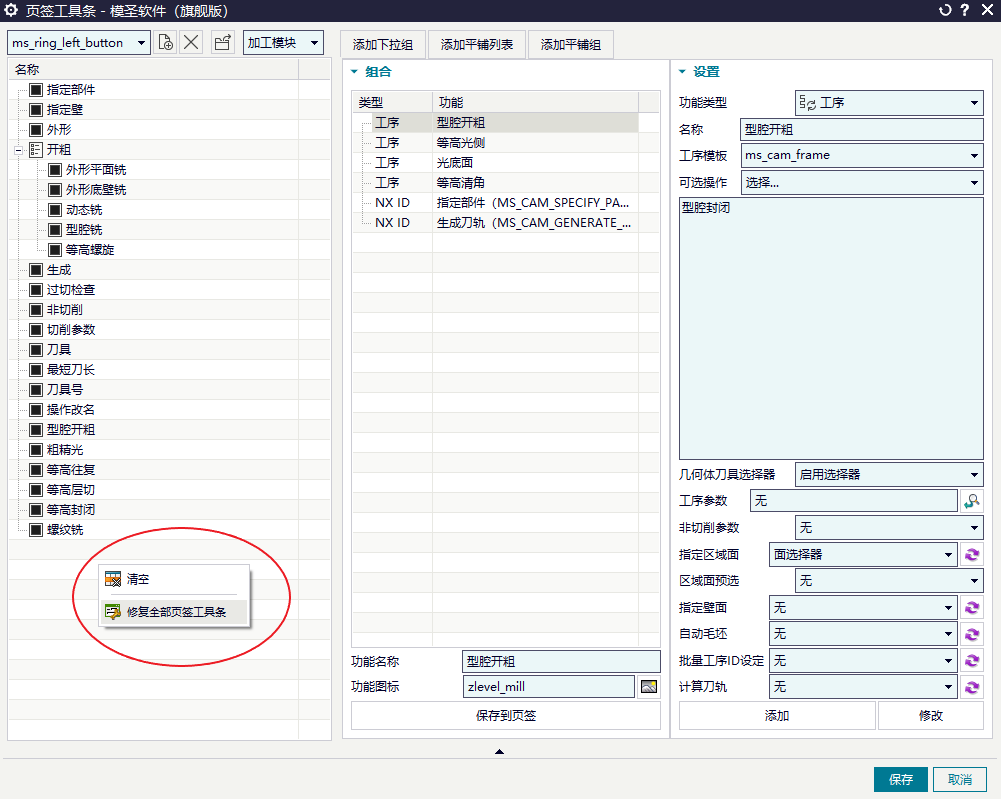Click the 指定部件 tree item icon
The width and height of the screenshot is (1001, 799).
point(36,89)
